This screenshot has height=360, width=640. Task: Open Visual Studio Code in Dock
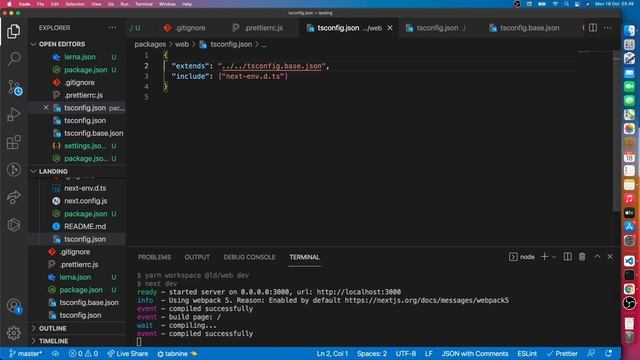(629, 261)
